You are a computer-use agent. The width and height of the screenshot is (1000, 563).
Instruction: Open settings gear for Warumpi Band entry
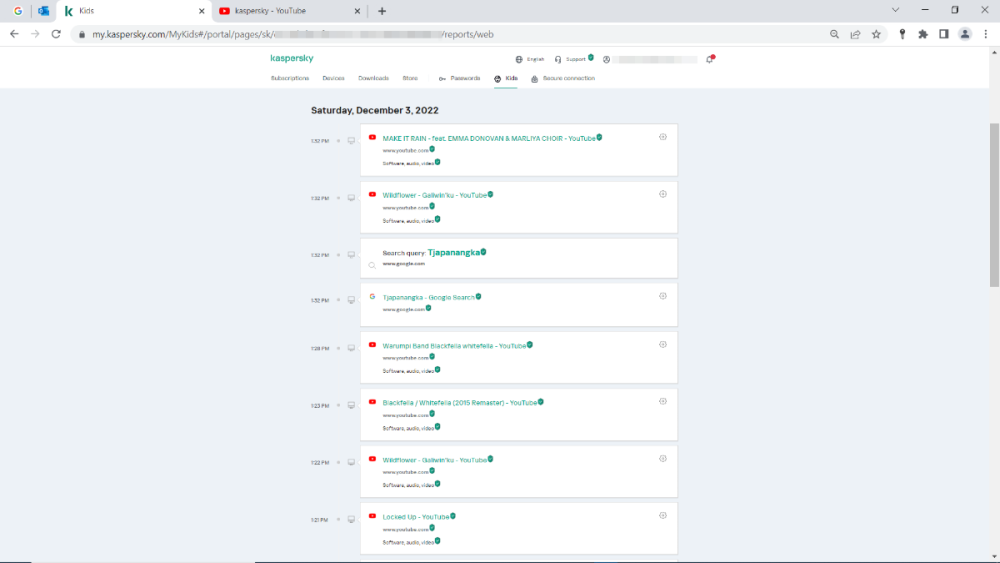point(663,344)
